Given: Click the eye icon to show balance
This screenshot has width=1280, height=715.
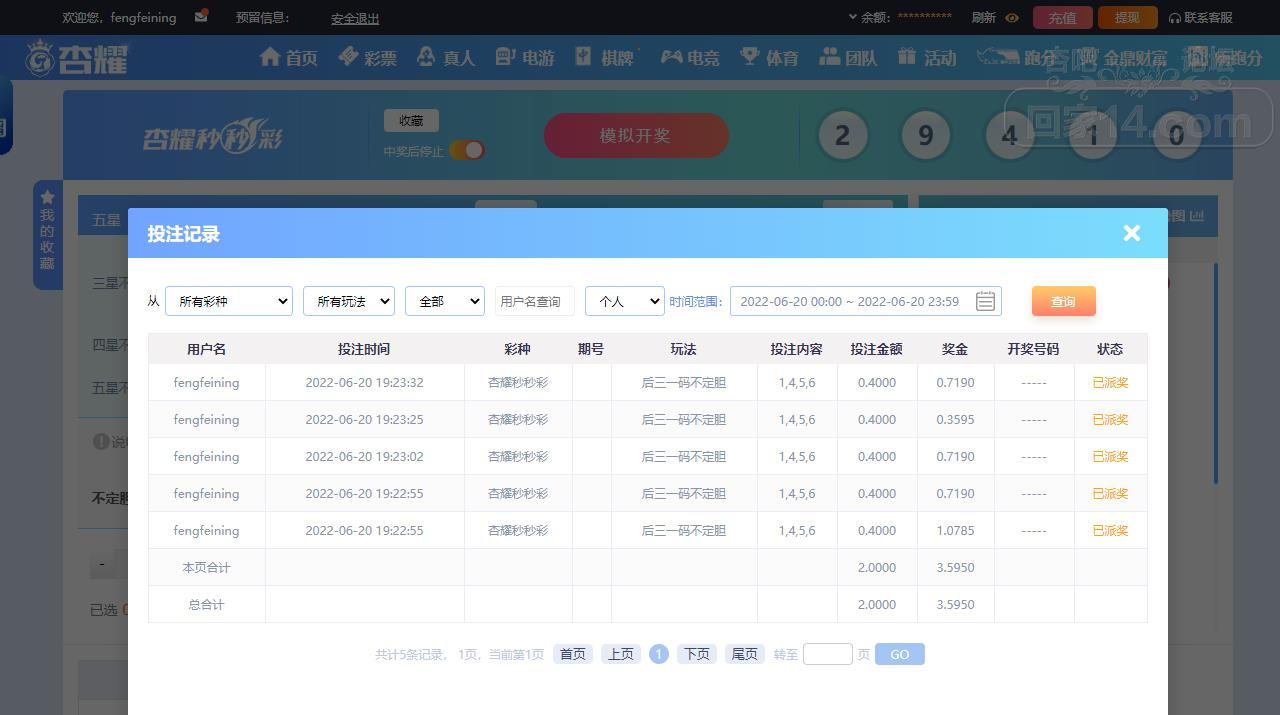Looking at the screenshot, I should coord(1012,18).
